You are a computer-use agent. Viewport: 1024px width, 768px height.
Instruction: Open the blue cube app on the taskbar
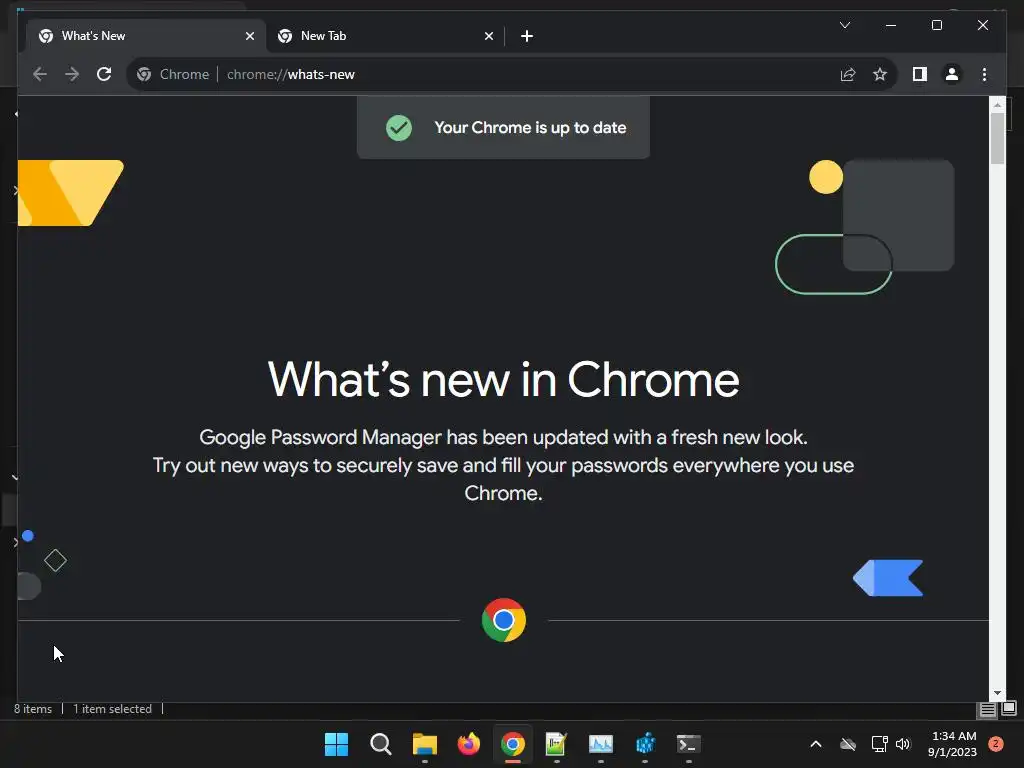[645, 744]
